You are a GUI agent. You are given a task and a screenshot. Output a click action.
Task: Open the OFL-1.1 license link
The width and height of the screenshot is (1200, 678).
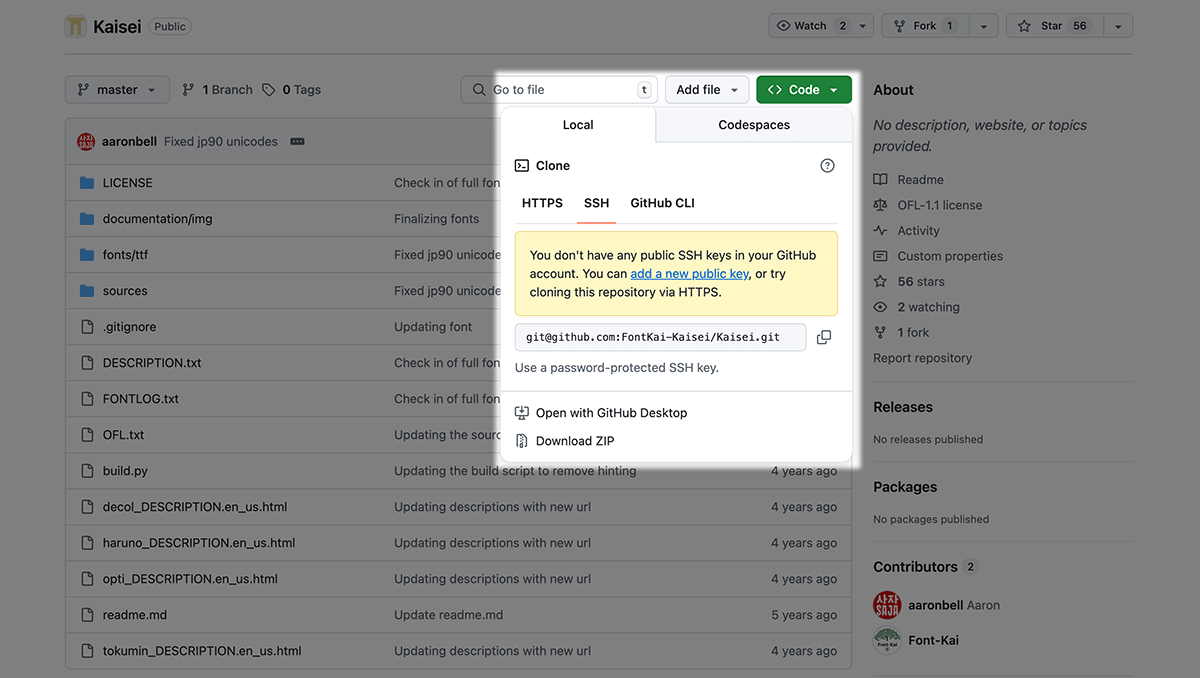click(939, 205)
